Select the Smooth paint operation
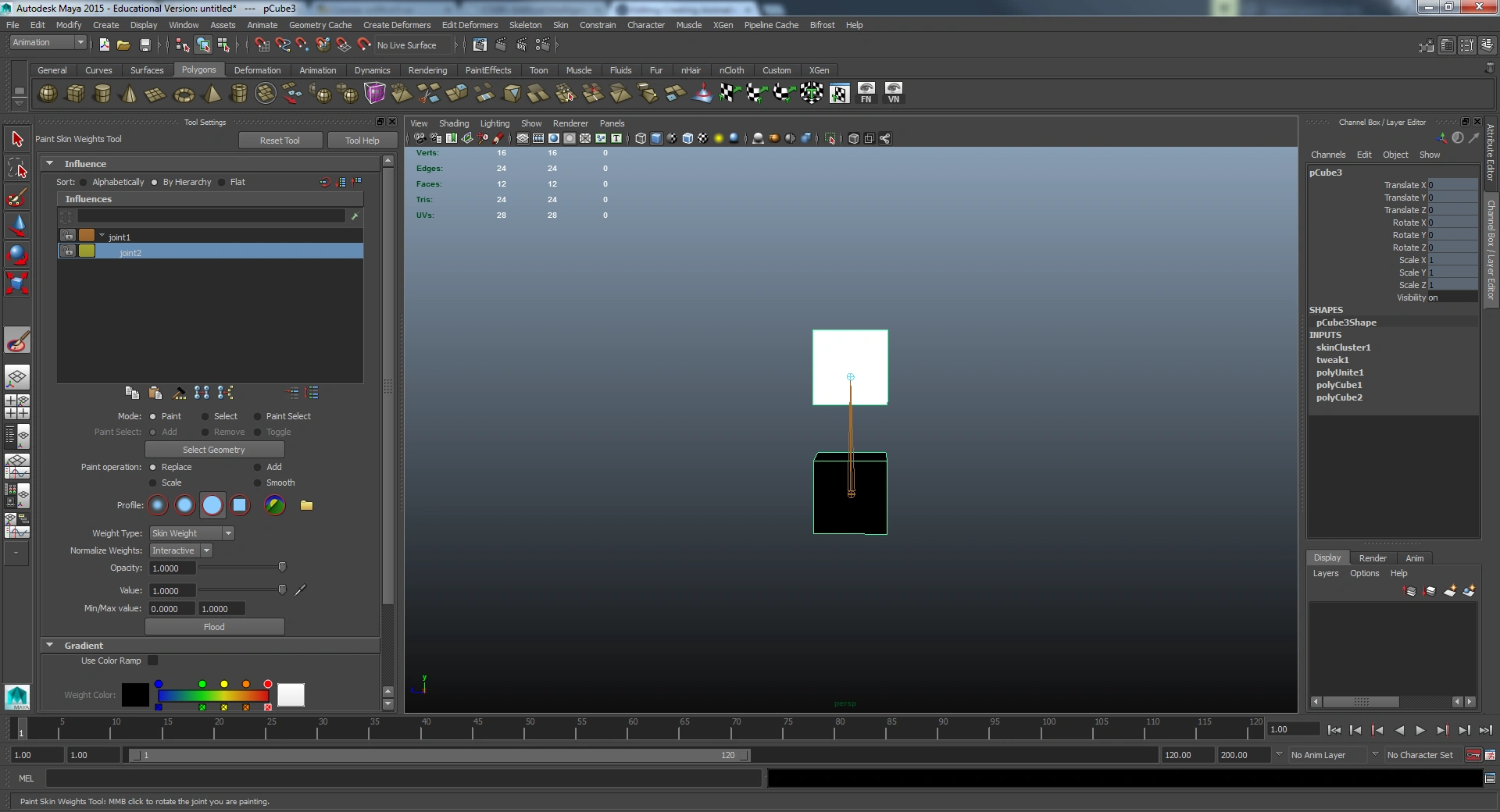The image size is (1500, 812). 258,483
